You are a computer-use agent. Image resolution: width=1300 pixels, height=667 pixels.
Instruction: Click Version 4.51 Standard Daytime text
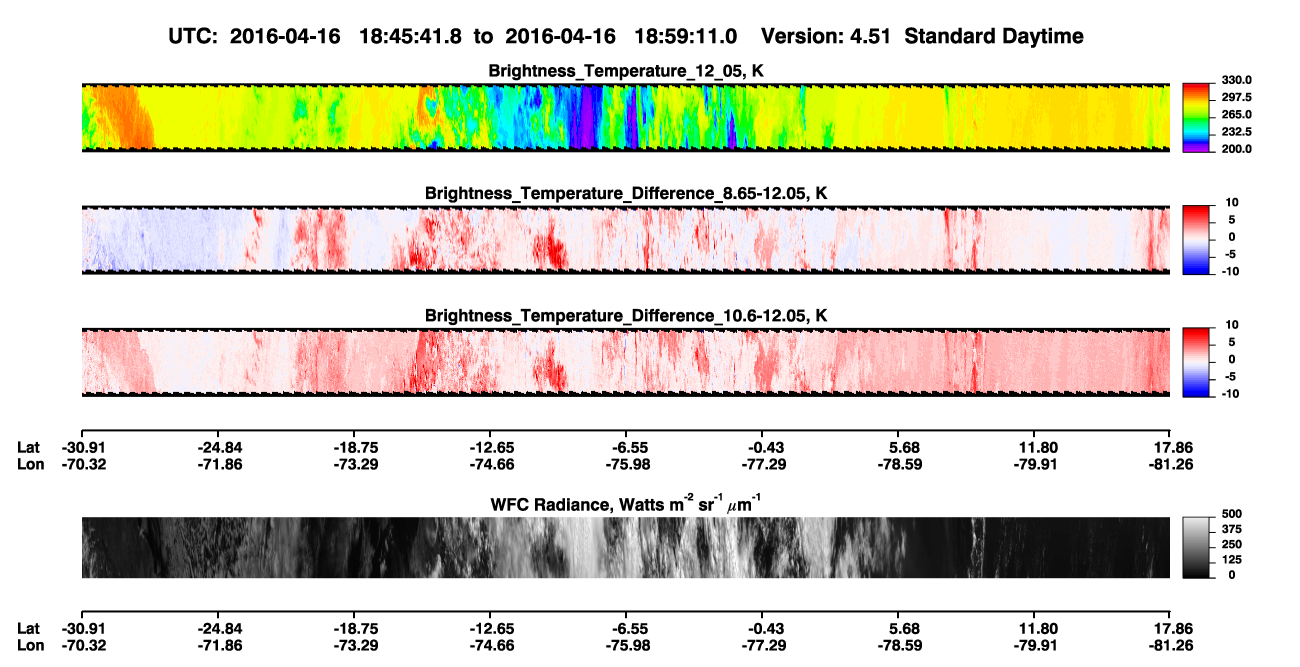(x=922, y=36)
